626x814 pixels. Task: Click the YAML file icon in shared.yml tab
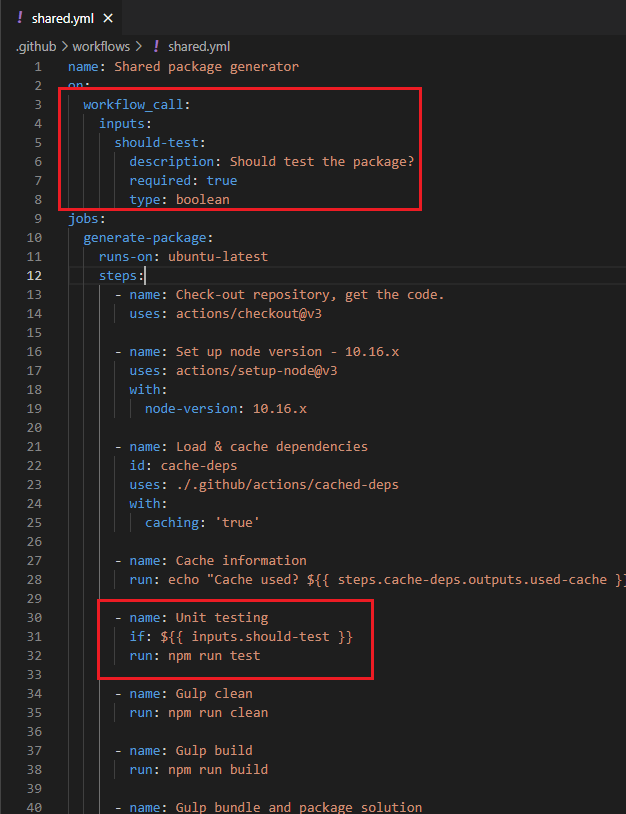pyautogui.click(x=20, y=18)
